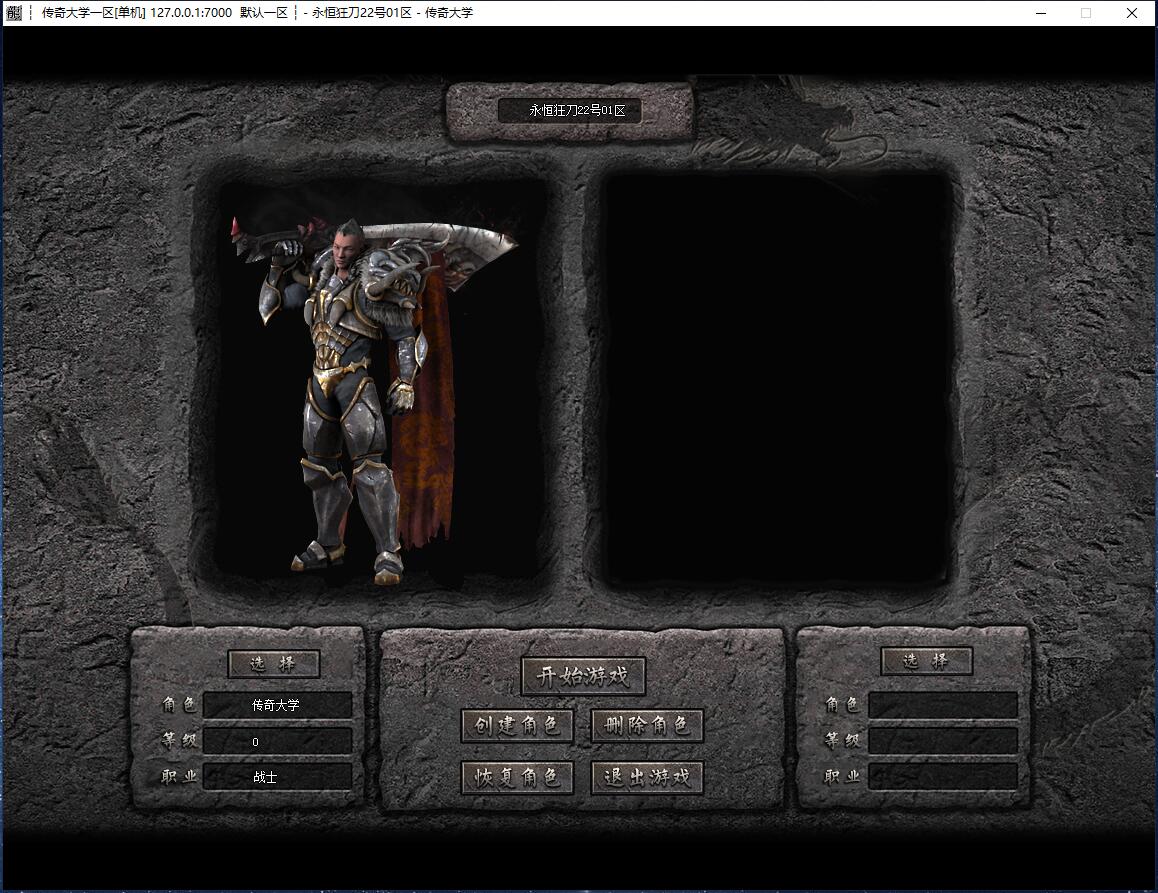Image resolution: width=1158 pixels, height=893 pixels.
Task: Click the empty 等级 field in the right panel
Action: click(943, 741)
